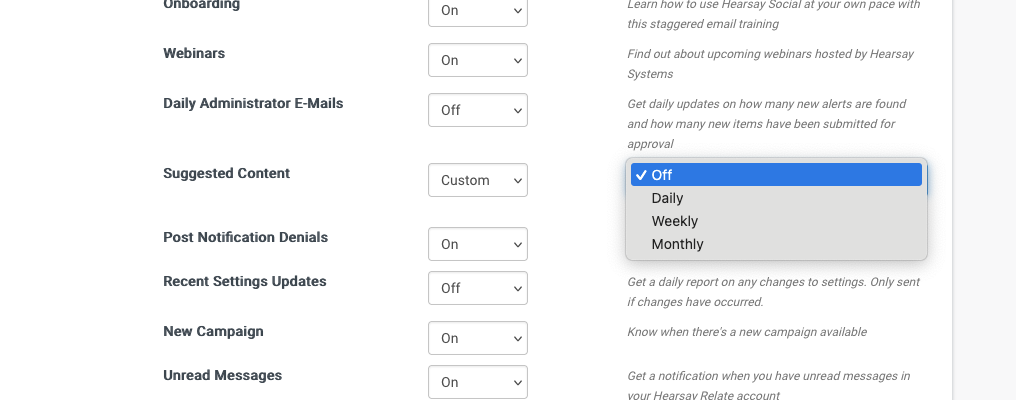Click the Unread Messages label
The height and width of the screenshot is (400, 1016).
[x=222, y=375]
